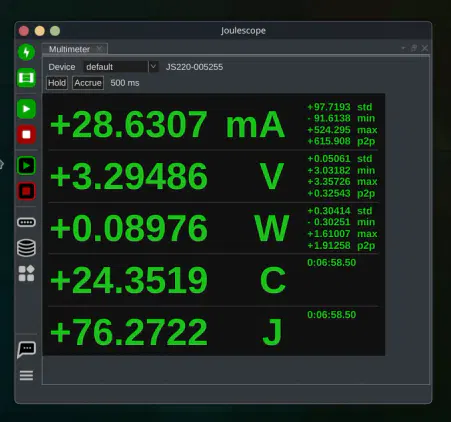Open the memory database stack icon

pos(26,248)
